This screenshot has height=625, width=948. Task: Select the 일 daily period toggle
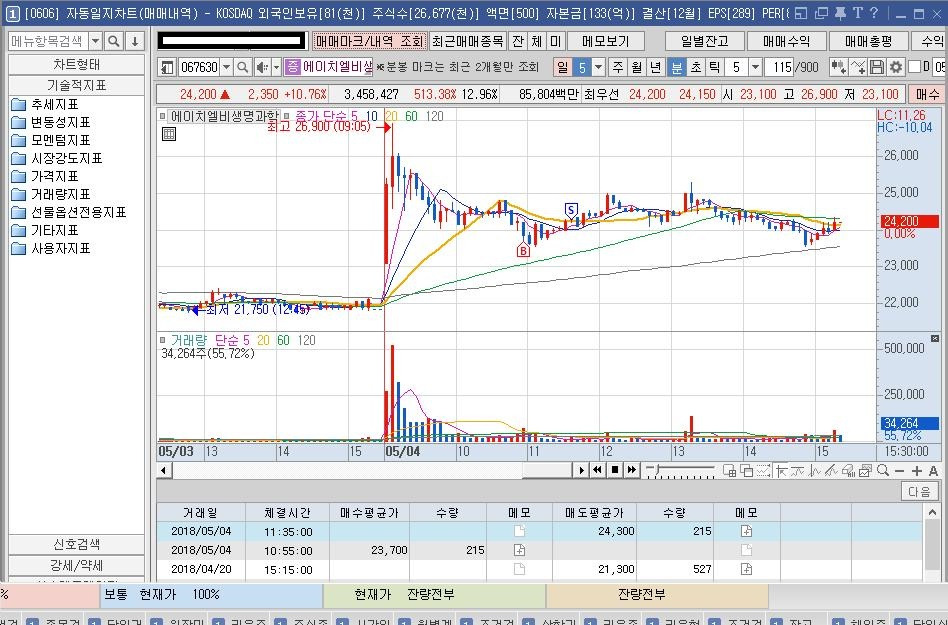click(x=563, y=67)
